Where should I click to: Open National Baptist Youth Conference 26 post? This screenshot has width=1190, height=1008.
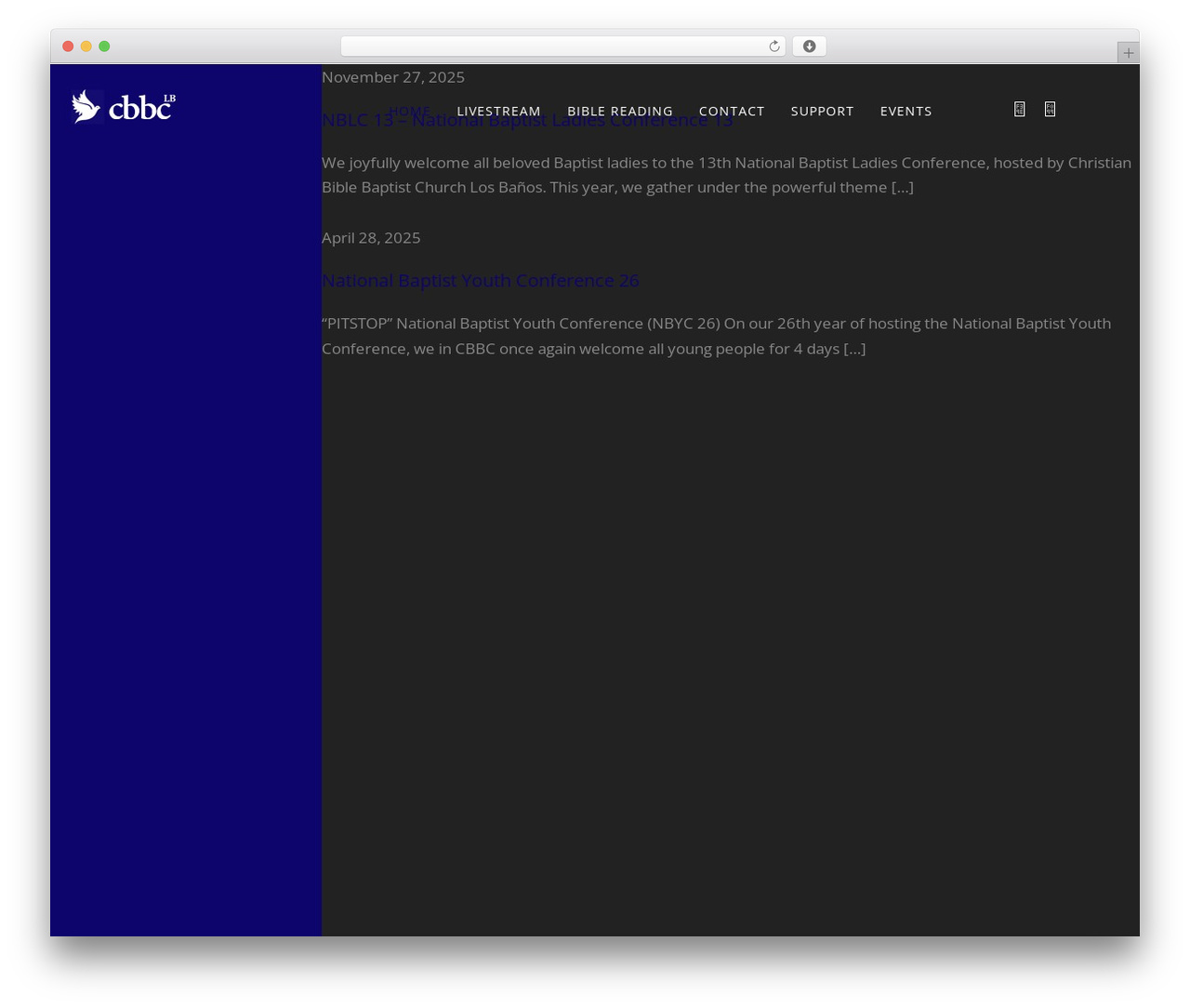(480, 281)
